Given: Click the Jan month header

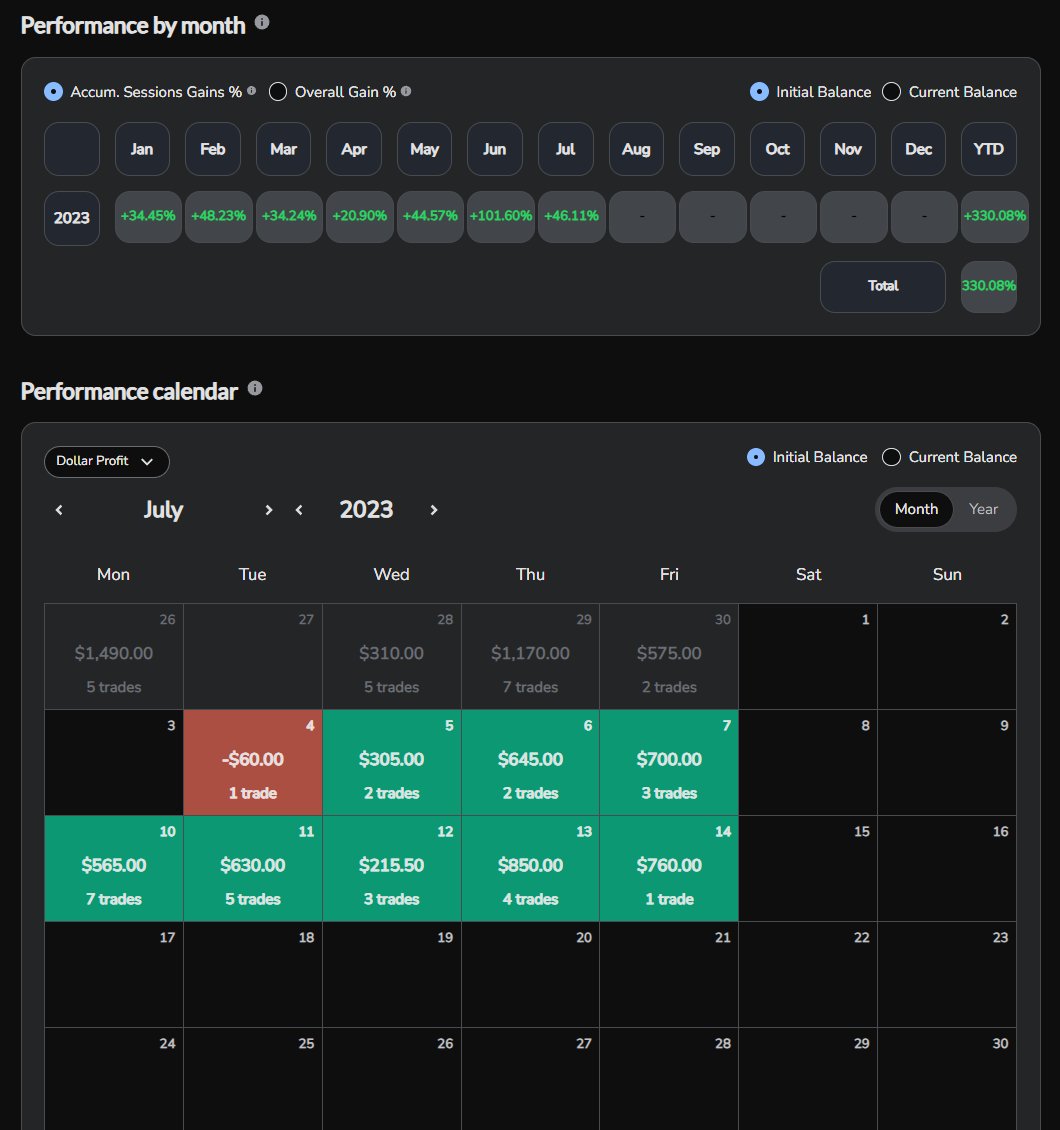Looking at the screenshot, I should 142,149.
